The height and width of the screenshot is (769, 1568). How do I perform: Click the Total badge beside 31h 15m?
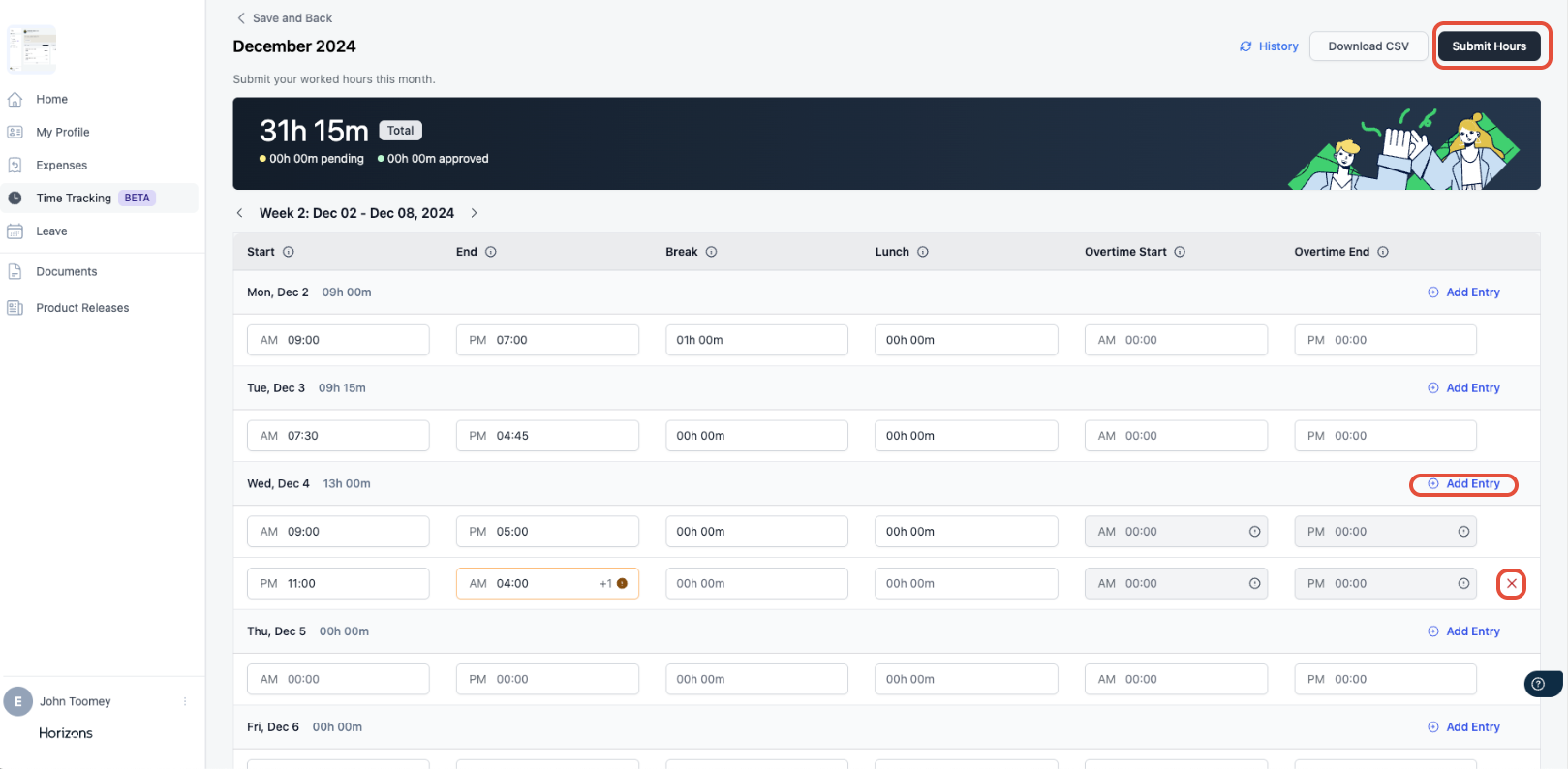[x=400, y=131]
